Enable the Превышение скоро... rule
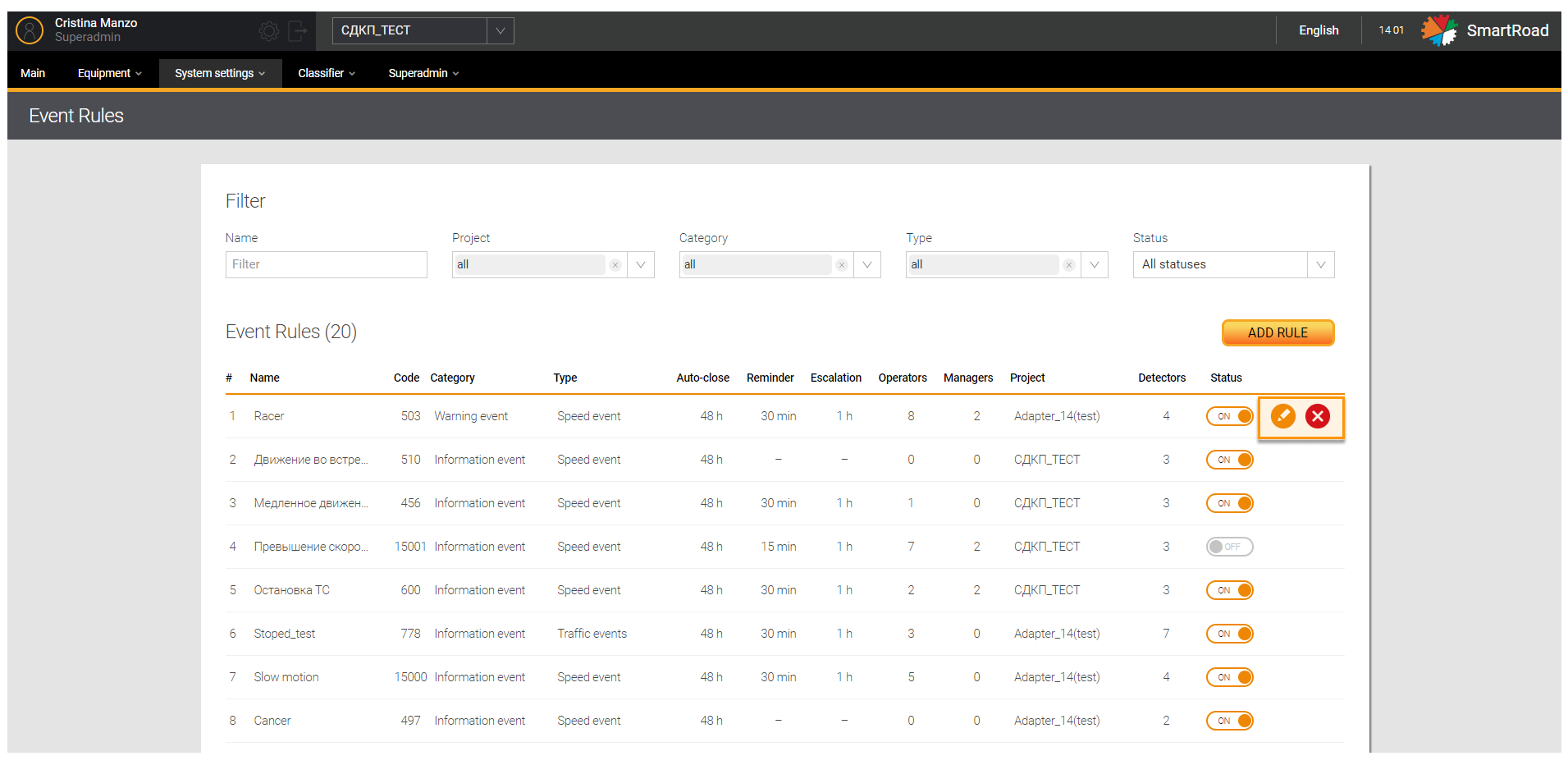The width and height of the screenshot is (1568, 765). [1229, 547]
